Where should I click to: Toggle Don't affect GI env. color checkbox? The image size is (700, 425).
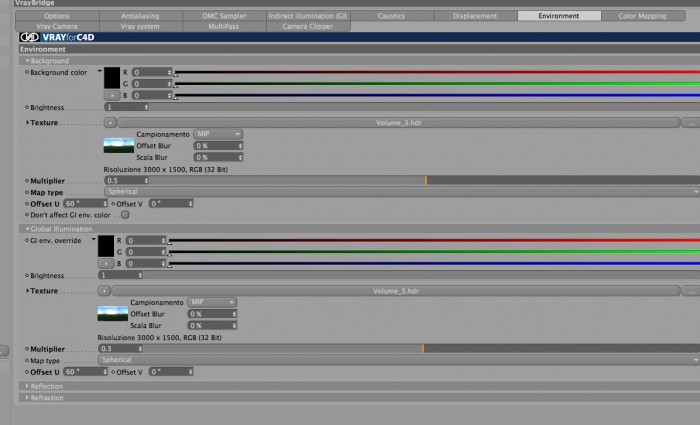pyautogui.click(x=125, y=215)
